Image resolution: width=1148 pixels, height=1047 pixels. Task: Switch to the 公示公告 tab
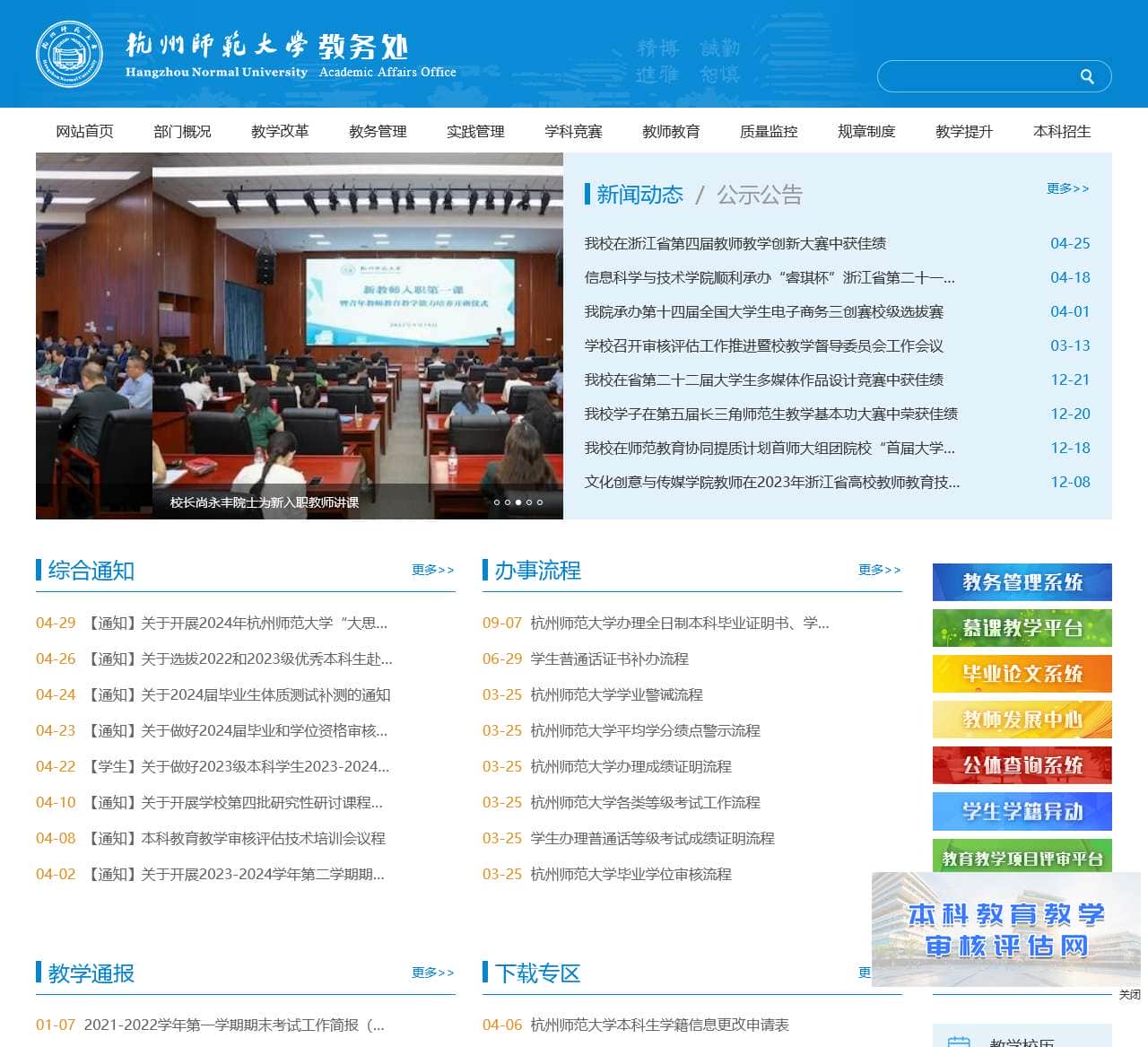[x=759, y=195]
